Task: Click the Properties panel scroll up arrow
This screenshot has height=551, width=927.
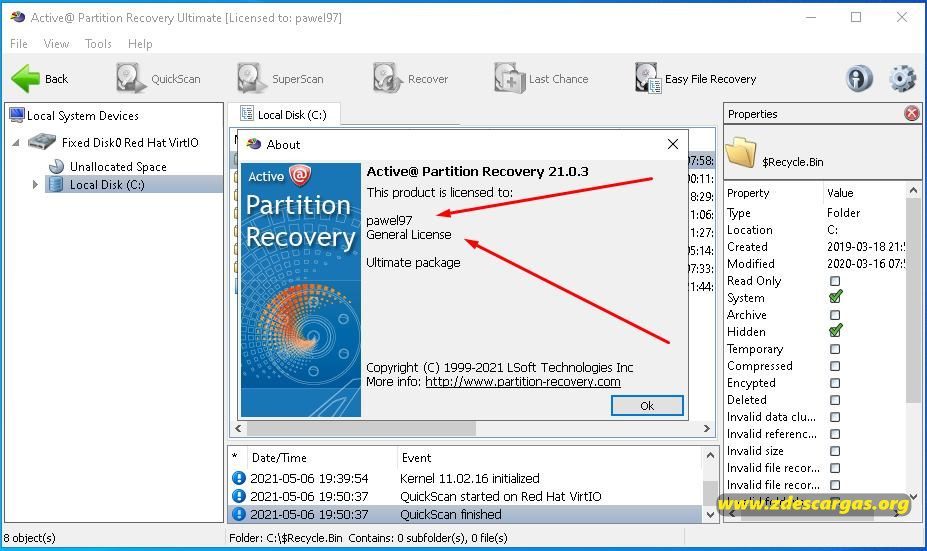Action: pyautogui.click(x=913, y=190)
